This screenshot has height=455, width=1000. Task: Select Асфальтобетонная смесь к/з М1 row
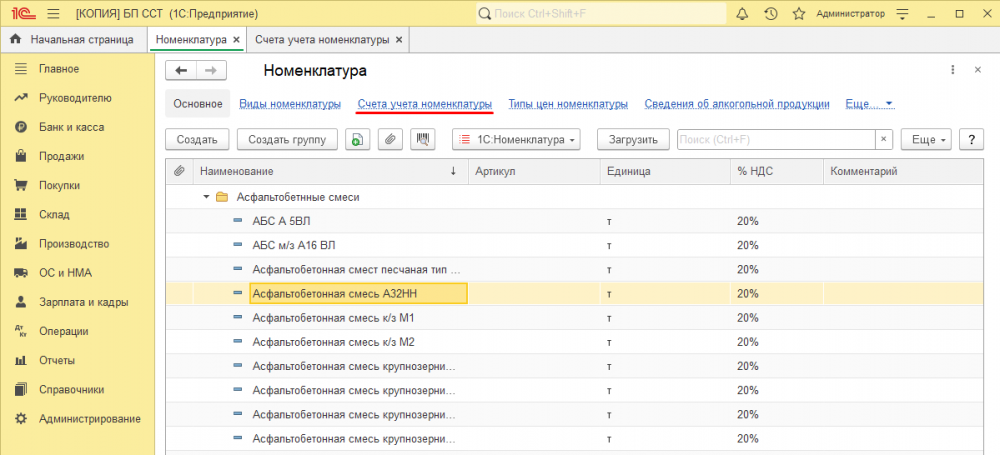[574, 318]
